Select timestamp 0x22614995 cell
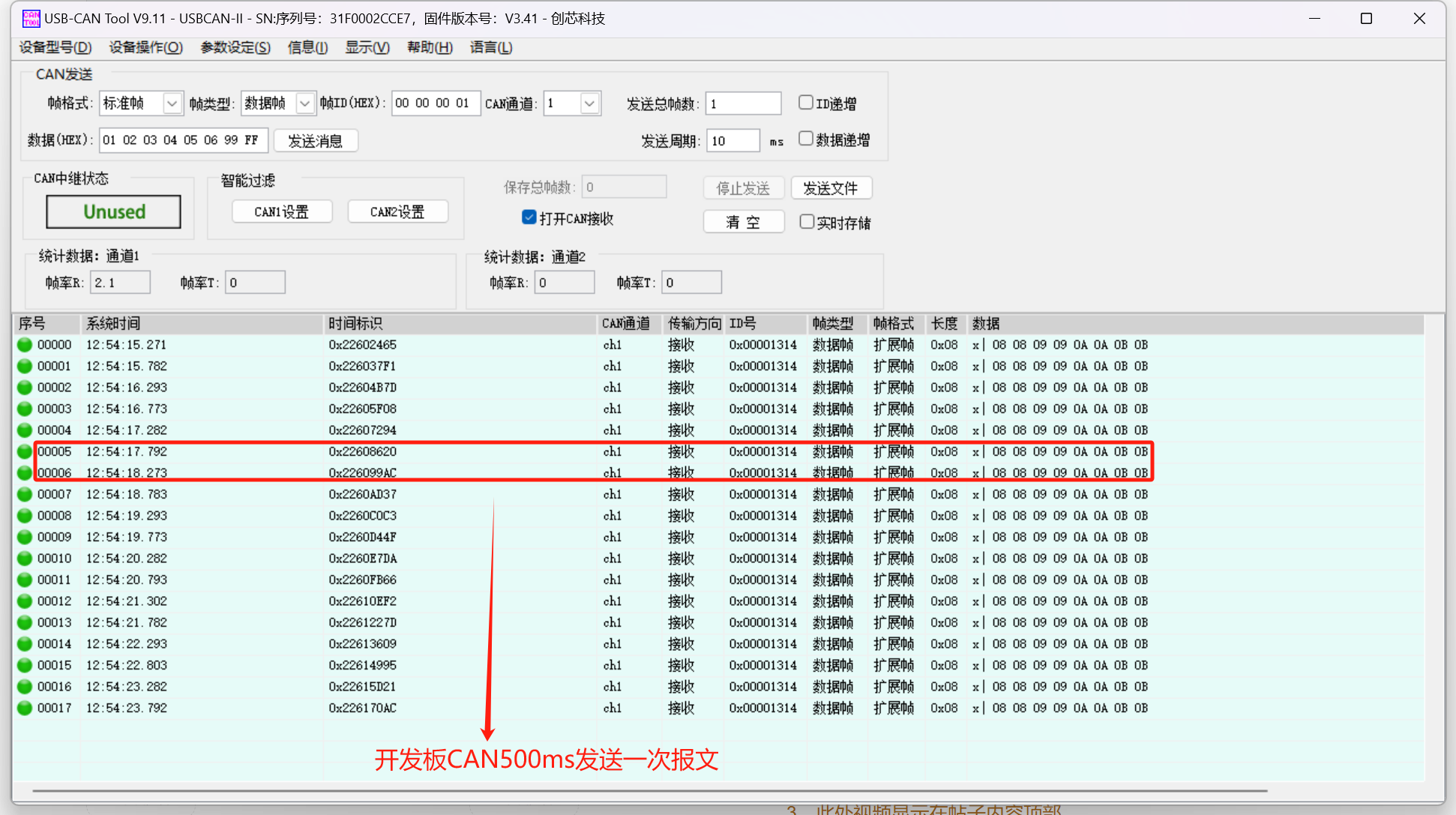 tap(363, 665)
